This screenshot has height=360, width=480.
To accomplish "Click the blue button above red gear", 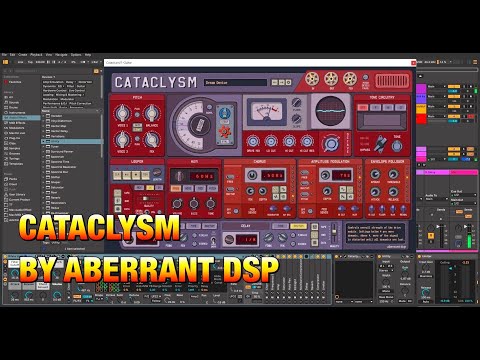I will tap(225, 113).
